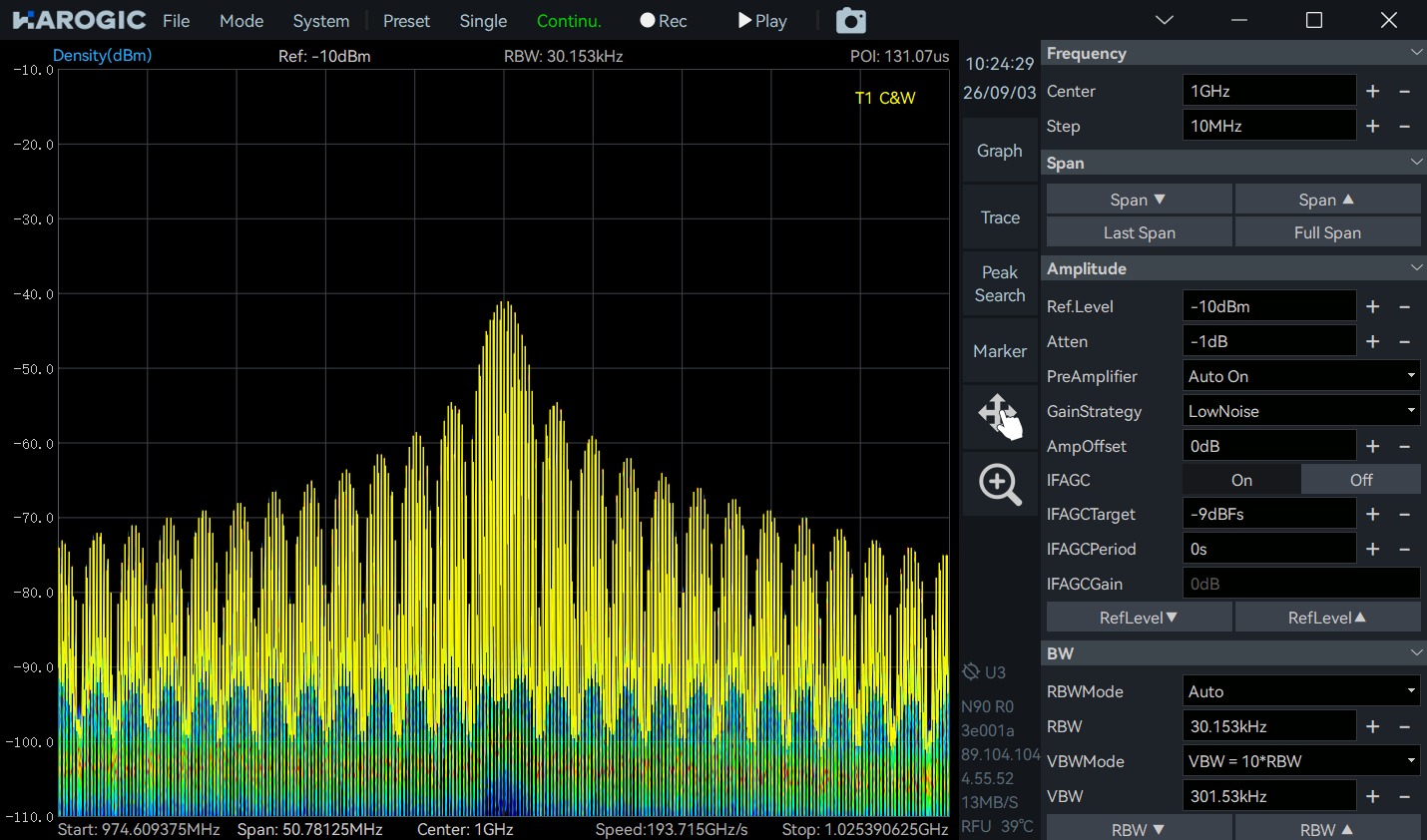This screenshot has width=1427, height=840.
Task: Decrease Center frequency with minus
Action: (1404, 91)
